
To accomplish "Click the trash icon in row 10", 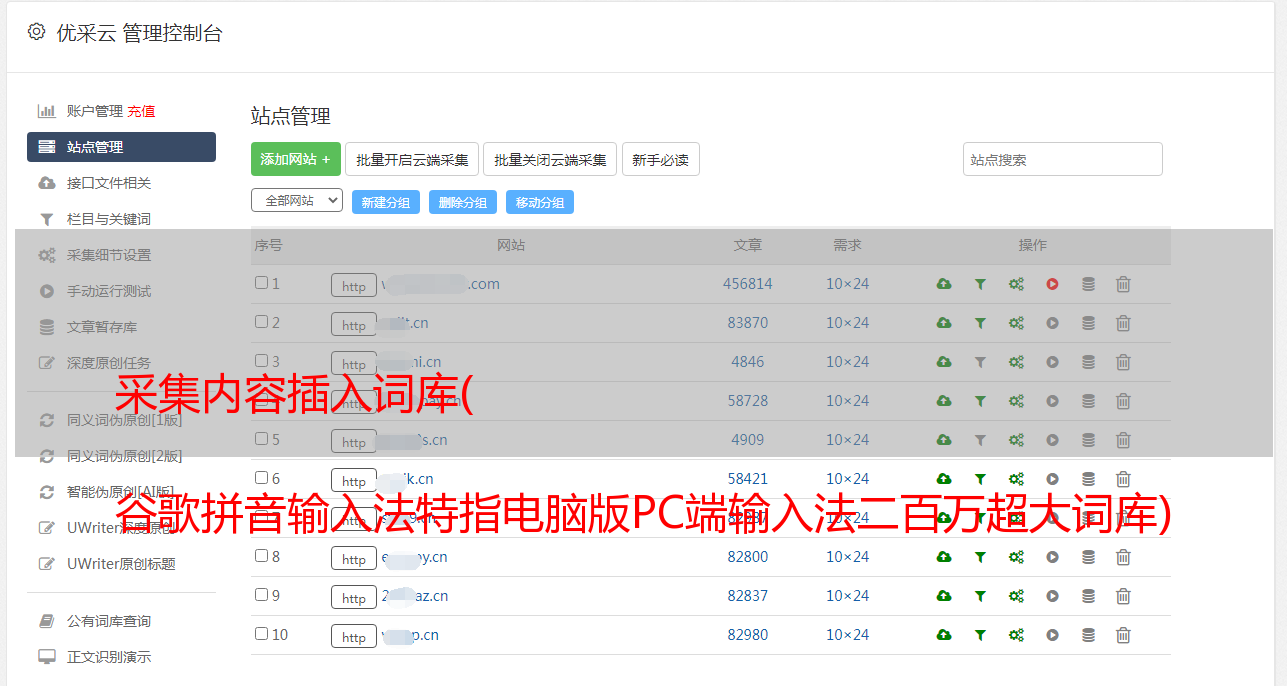I will [x=1123, y=635].
